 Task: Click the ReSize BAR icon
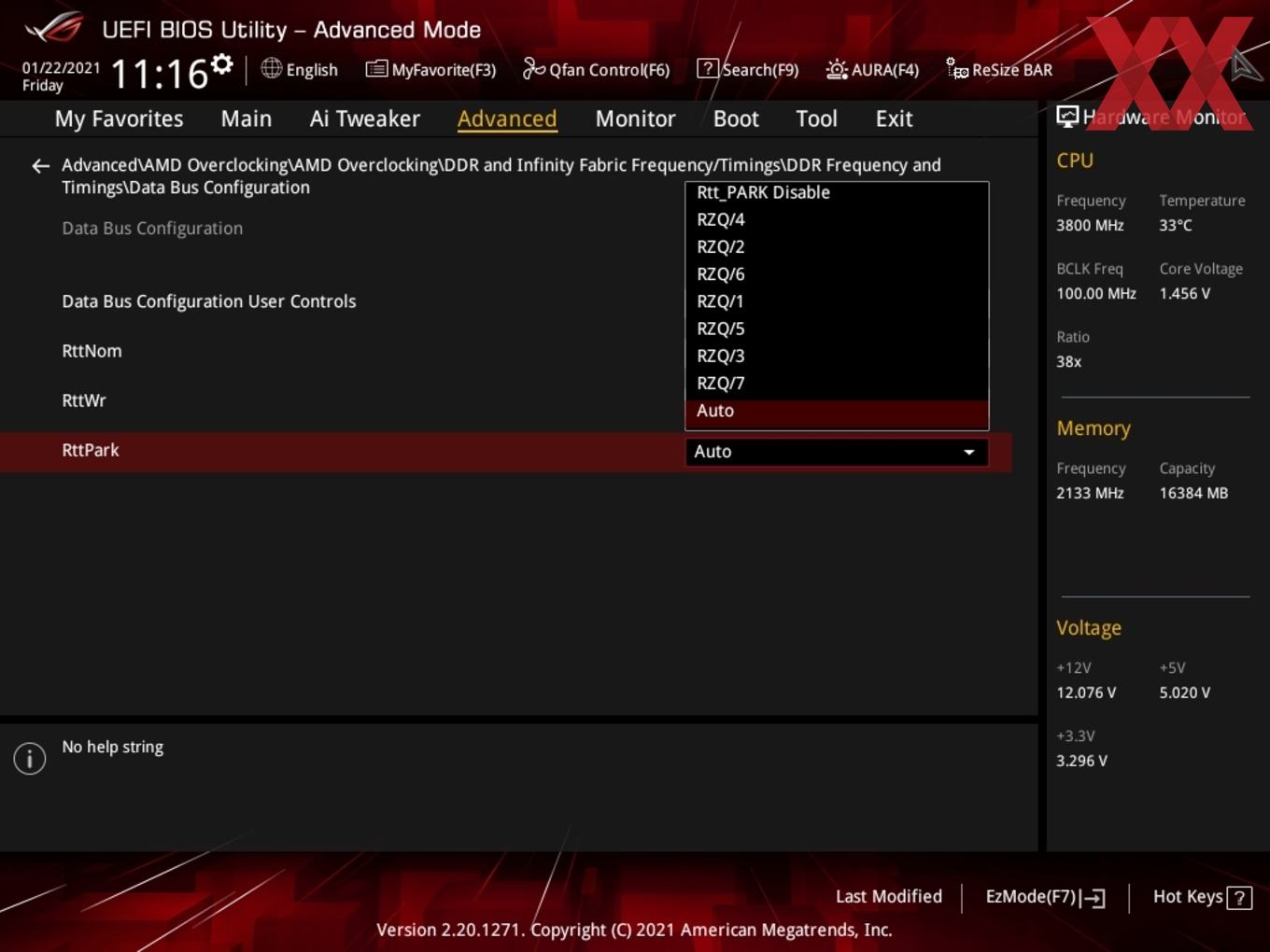(957, 68)
